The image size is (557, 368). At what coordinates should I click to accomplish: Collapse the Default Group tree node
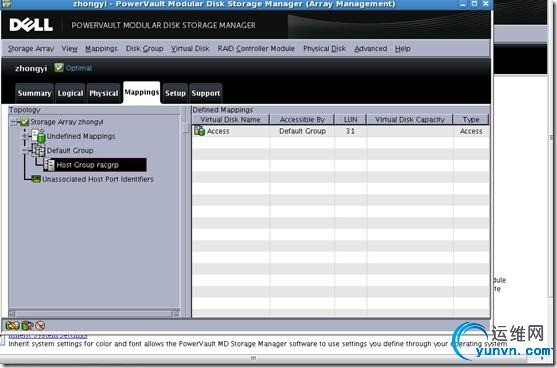click(x=25, y=151)
